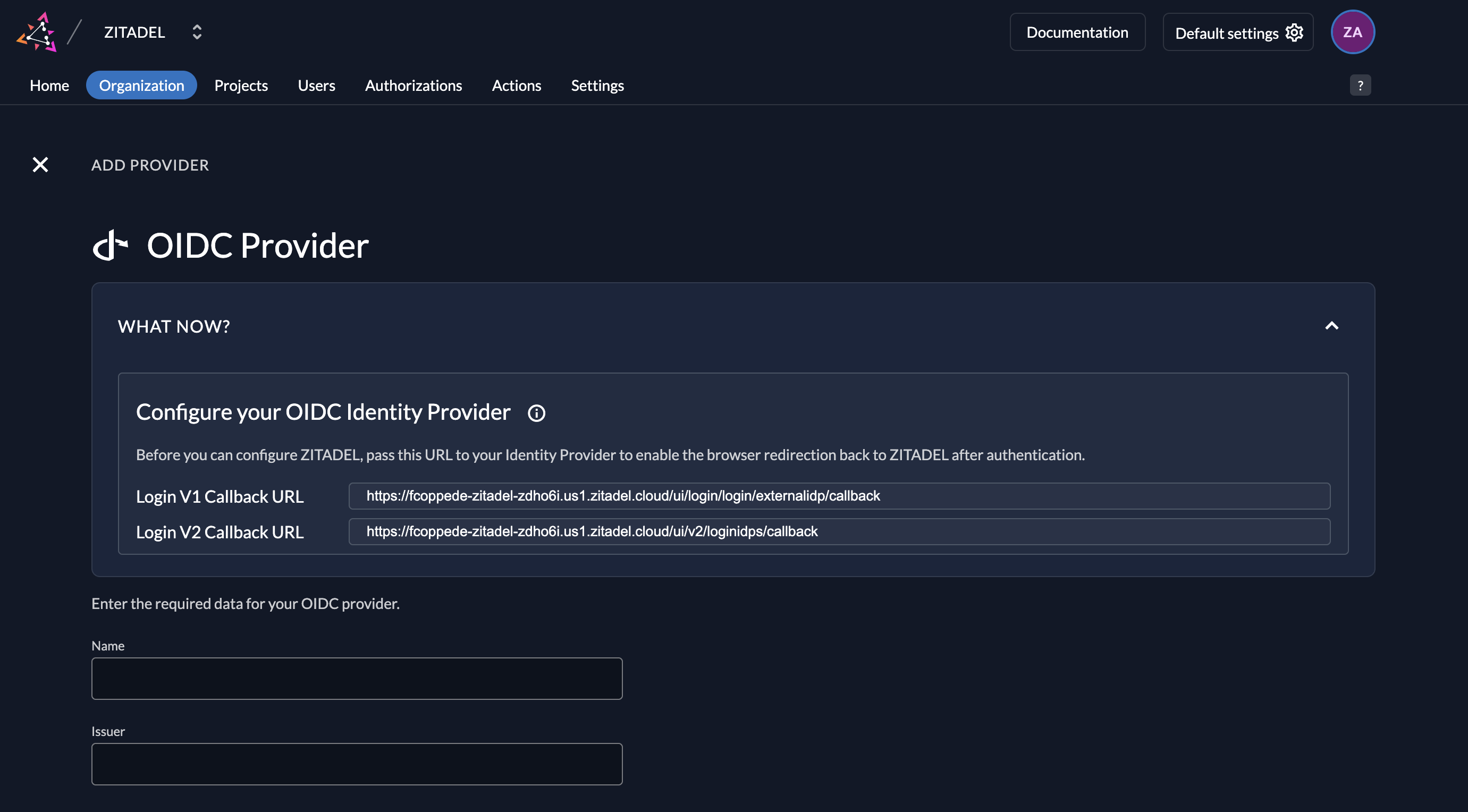
Task: Click the Name input field
Action: [357, 678]
